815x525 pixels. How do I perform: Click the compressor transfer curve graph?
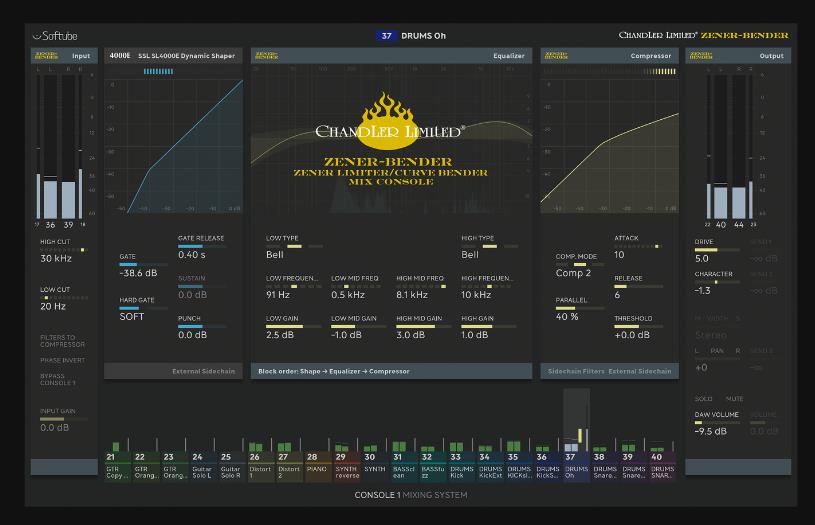pos(609,145)
